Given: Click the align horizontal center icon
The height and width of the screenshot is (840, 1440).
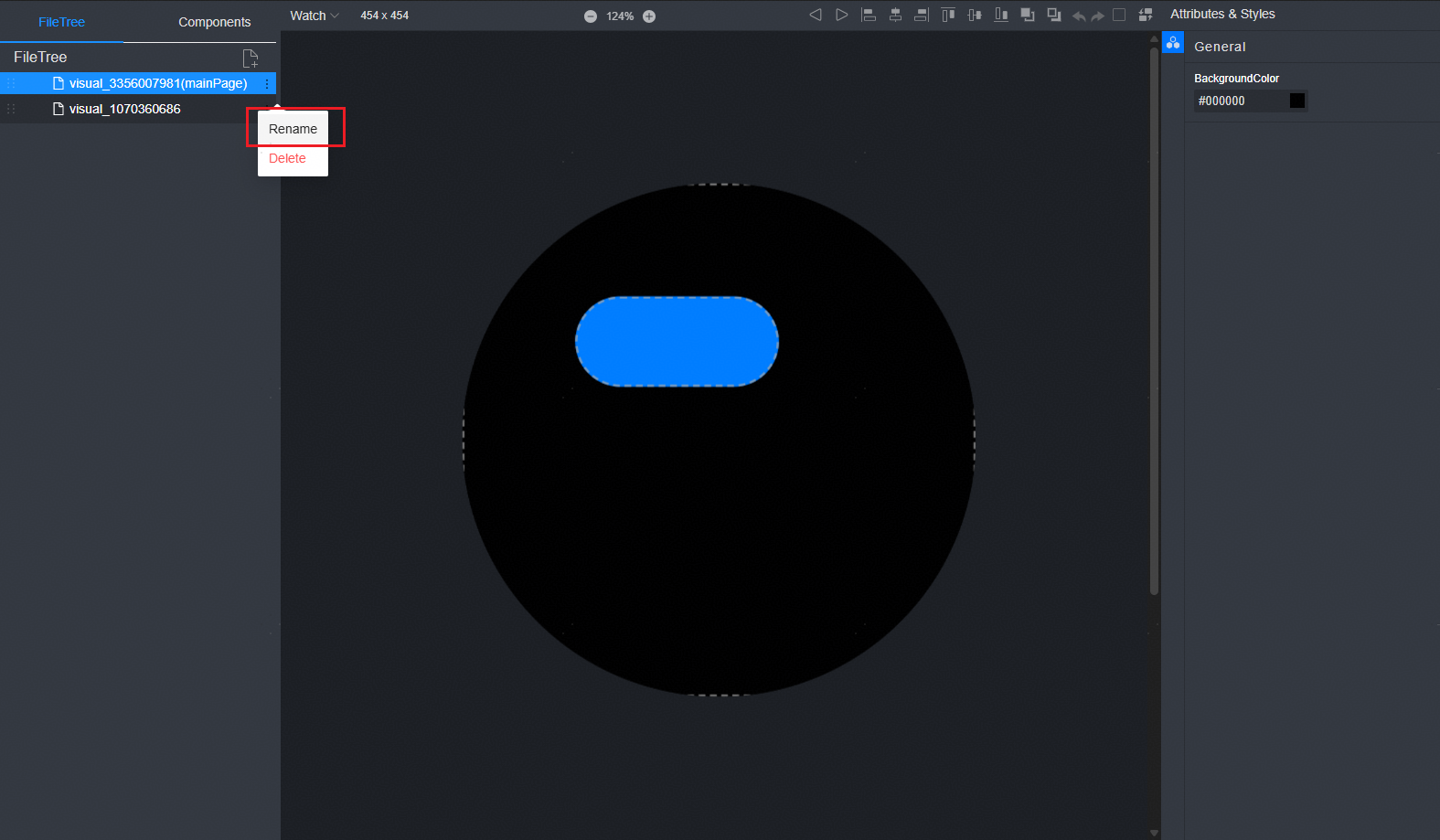Looking at the screenshot, I should click(895, 15).
